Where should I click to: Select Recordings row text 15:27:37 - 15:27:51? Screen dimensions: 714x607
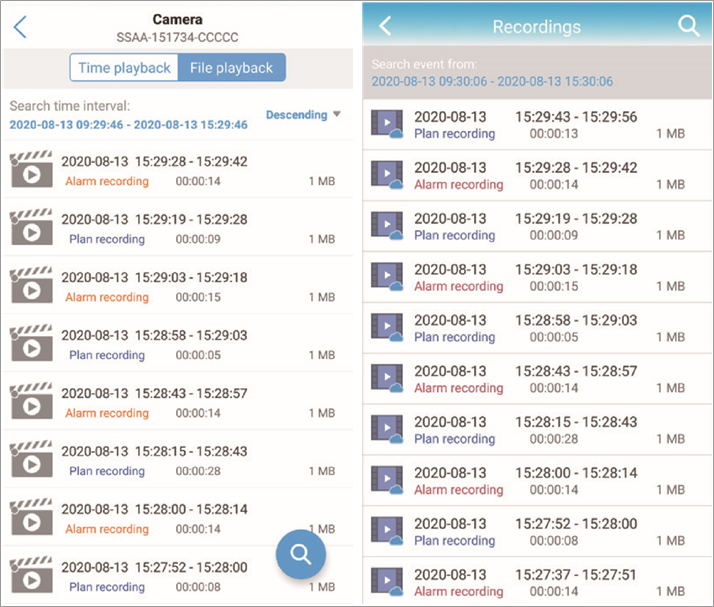(576, 575)
